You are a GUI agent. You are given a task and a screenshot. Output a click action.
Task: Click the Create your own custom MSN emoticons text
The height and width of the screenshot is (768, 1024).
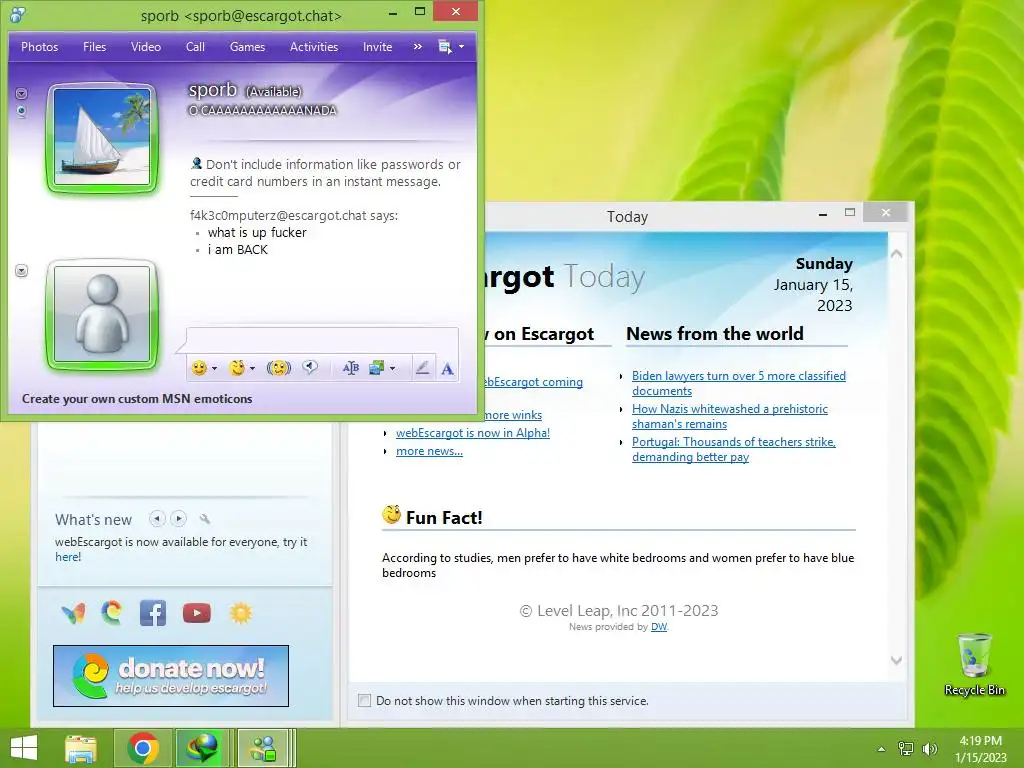[x=136, y=399]
